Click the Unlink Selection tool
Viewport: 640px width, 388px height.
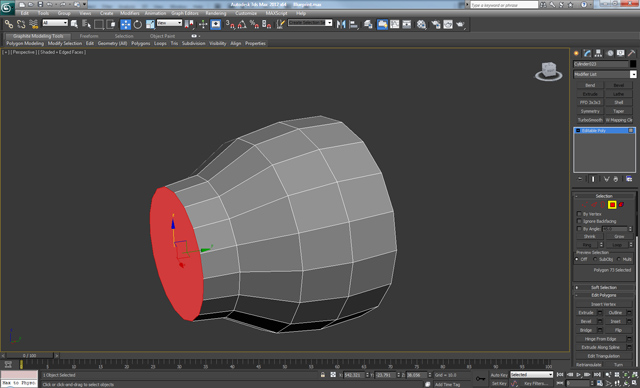point(21,24)
